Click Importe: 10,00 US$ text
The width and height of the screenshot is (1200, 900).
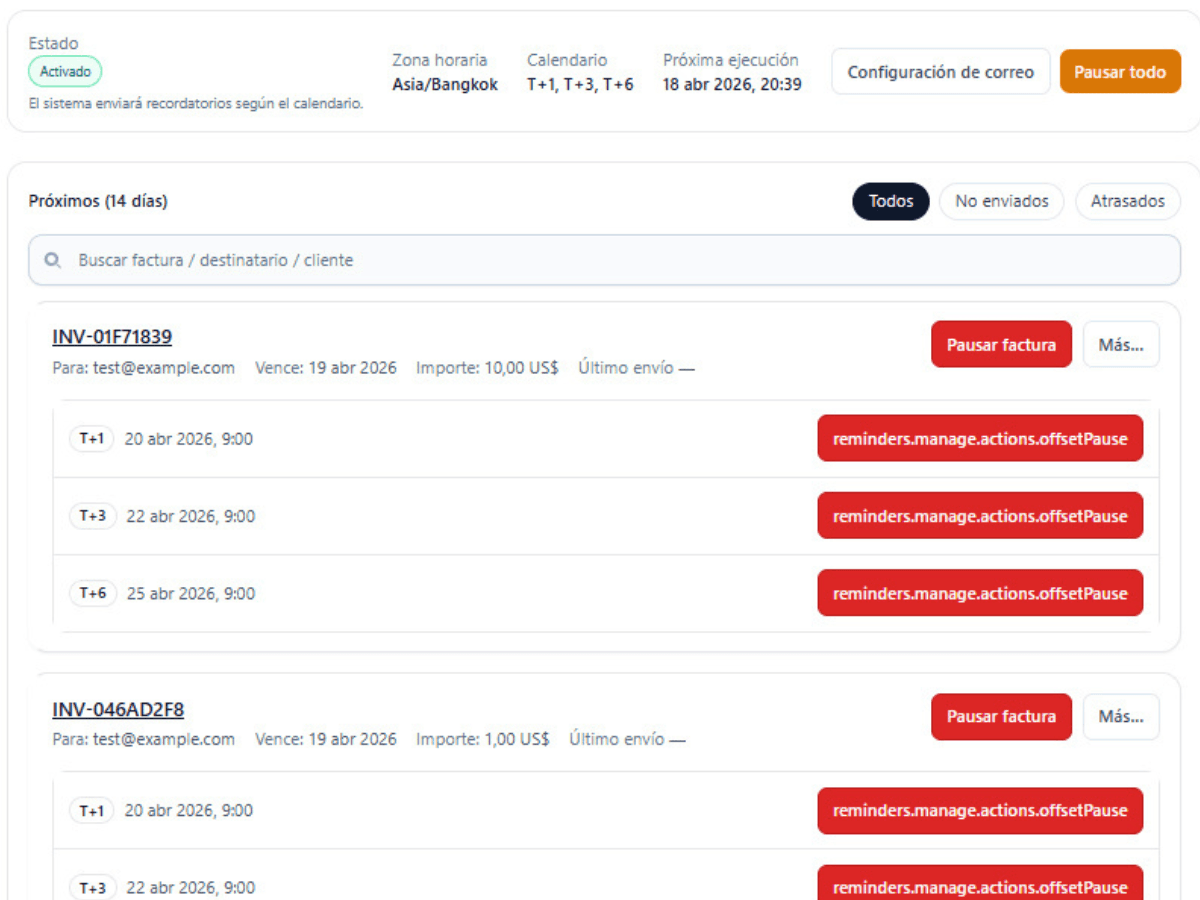coord(487,368)
